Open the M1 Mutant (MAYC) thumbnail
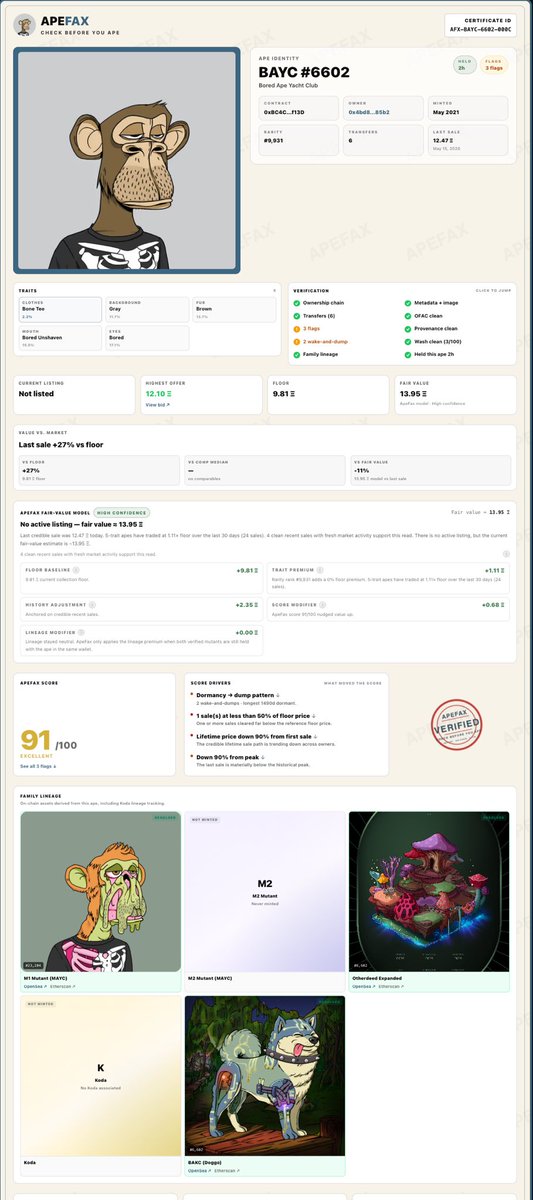The width and height of the screenshot is (533, 1200). 99,894
